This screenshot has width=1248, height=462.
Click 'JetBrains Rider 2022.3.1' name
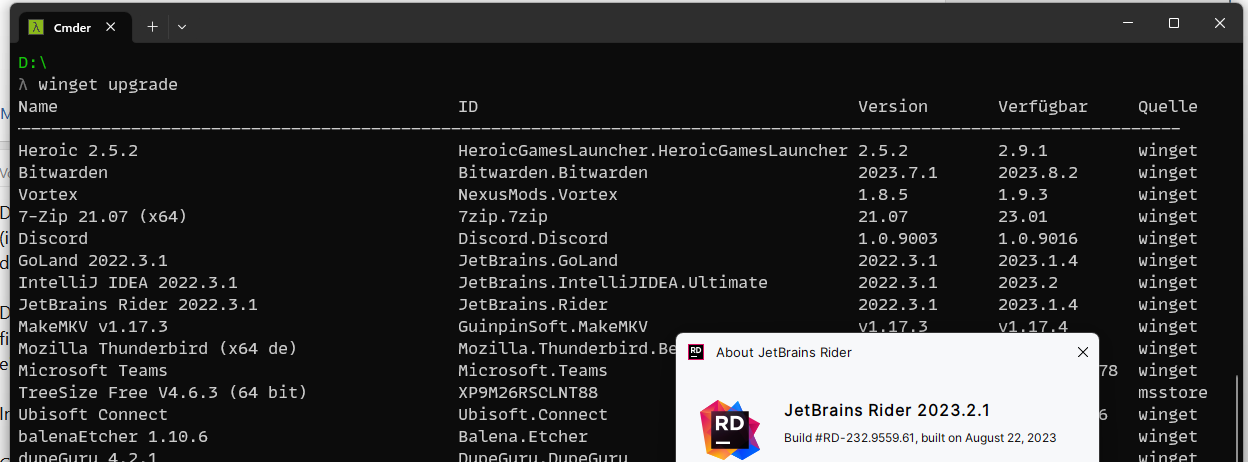[138, 305]
